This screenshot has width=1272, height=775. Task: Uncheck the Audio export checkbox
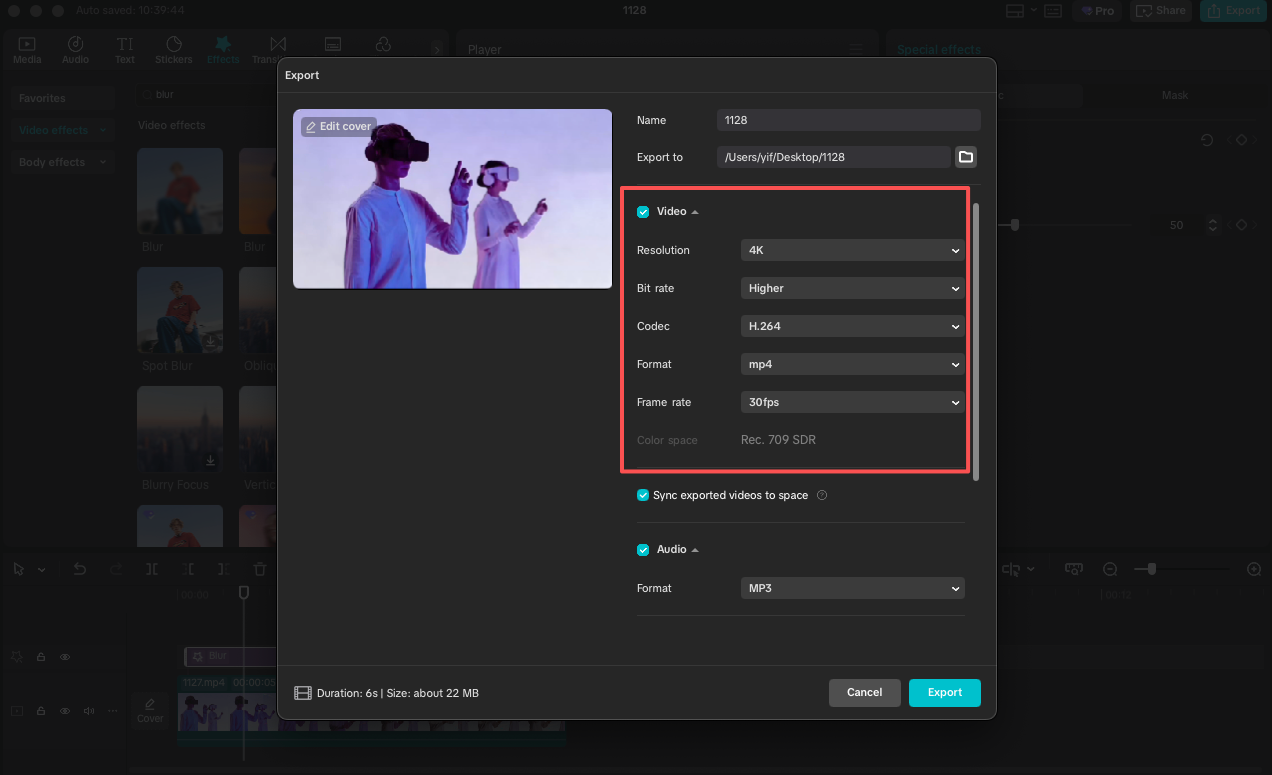[642, 549]
